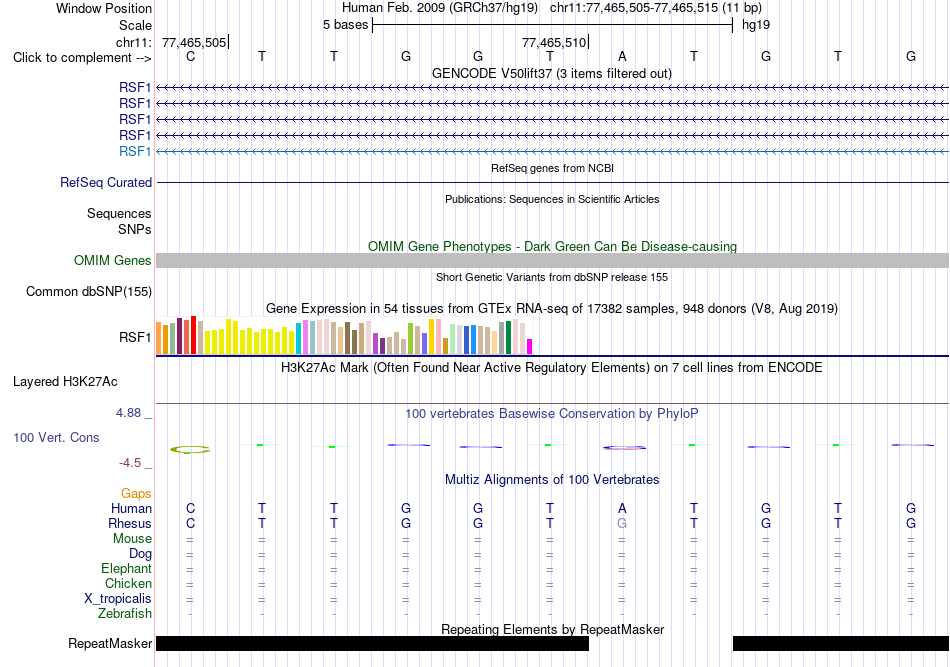Click the '100 Vert. Cons' side label

click(x=56, y=437)
